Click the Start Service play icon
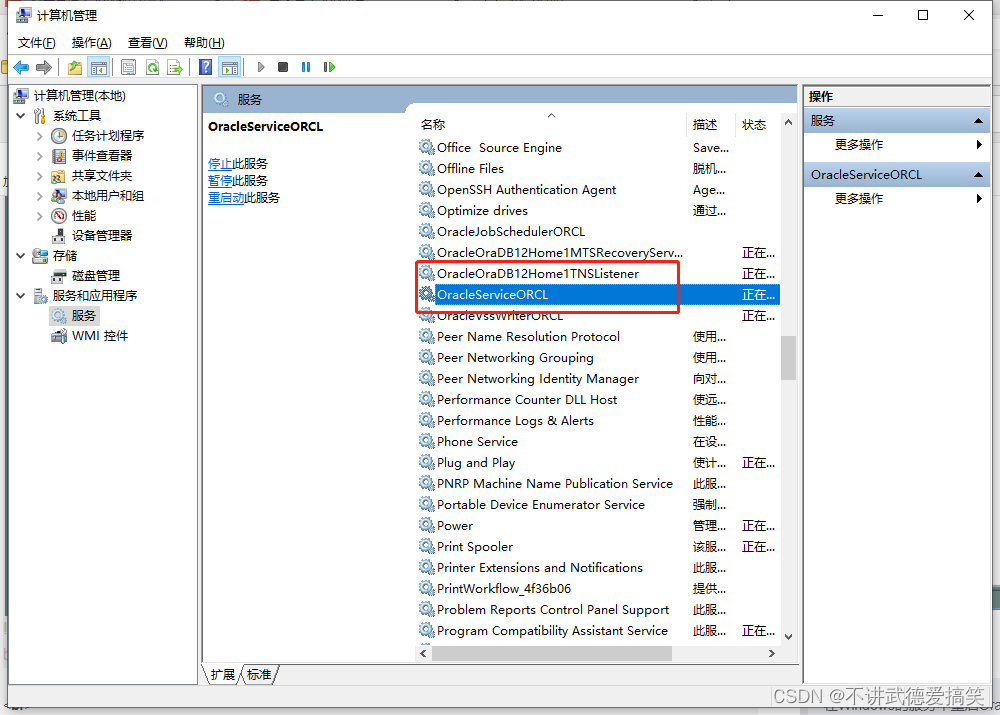This screenshot has width=1000, height=715. click(261, 67)
